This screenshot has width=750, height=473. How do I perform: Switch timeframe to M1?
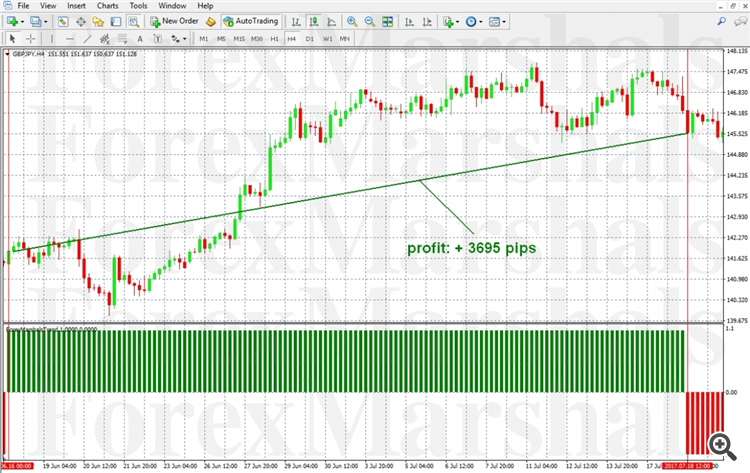pos(204,39)
